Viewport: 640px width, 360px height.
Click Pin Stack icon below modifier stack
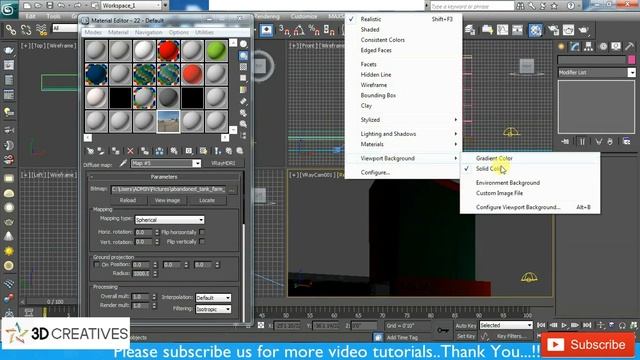tap(565, 142)
